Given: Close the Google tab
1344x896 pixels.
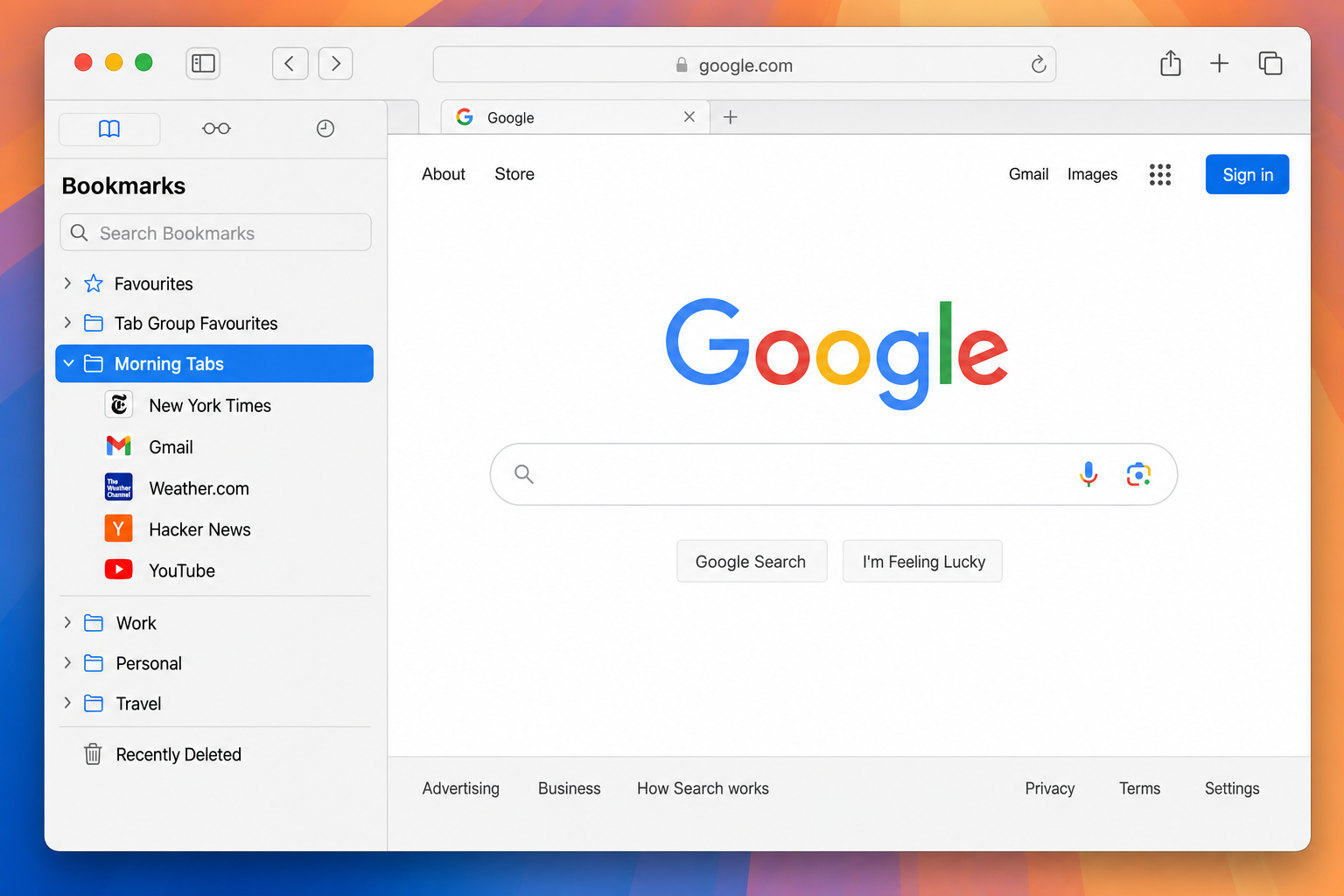Looking at the screenshot, I should coord(689,116).
